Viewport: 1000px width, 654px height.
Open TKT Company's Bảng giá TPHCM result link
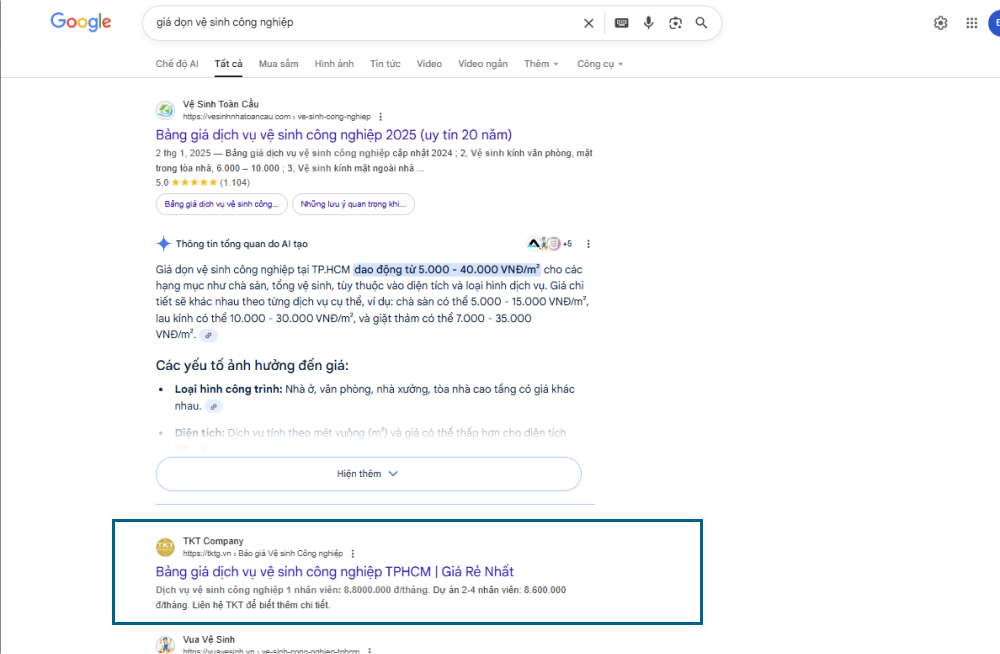click(334, 571)
